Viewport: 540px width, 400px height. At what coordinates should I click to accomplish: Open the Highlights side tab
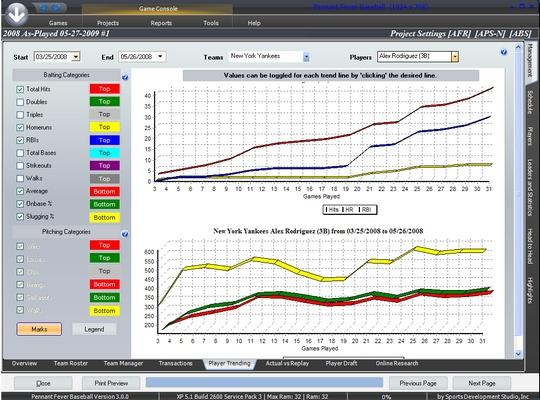tap(530, 290)
